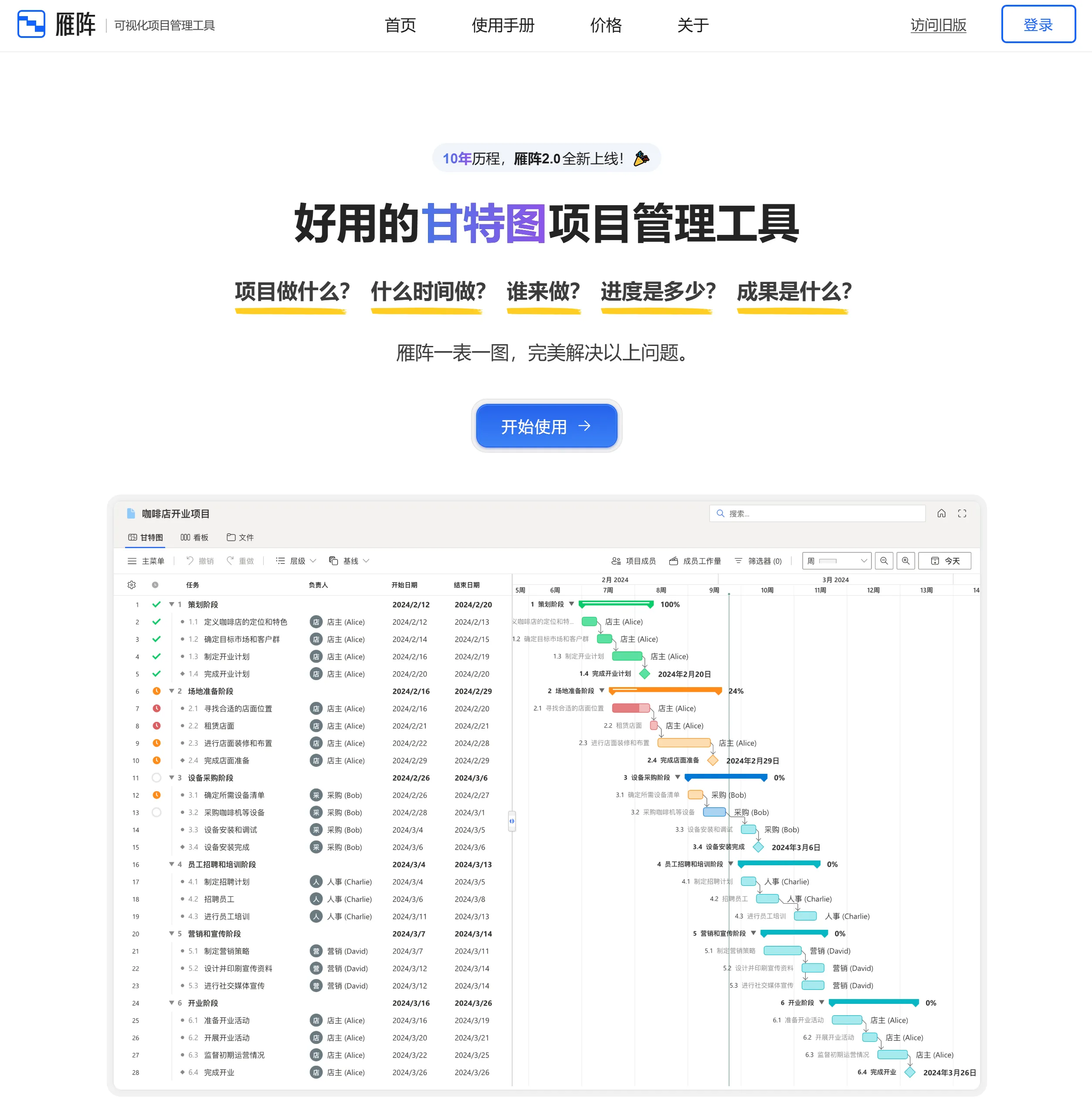Open the 项目成员 panel

coord(634,561)
